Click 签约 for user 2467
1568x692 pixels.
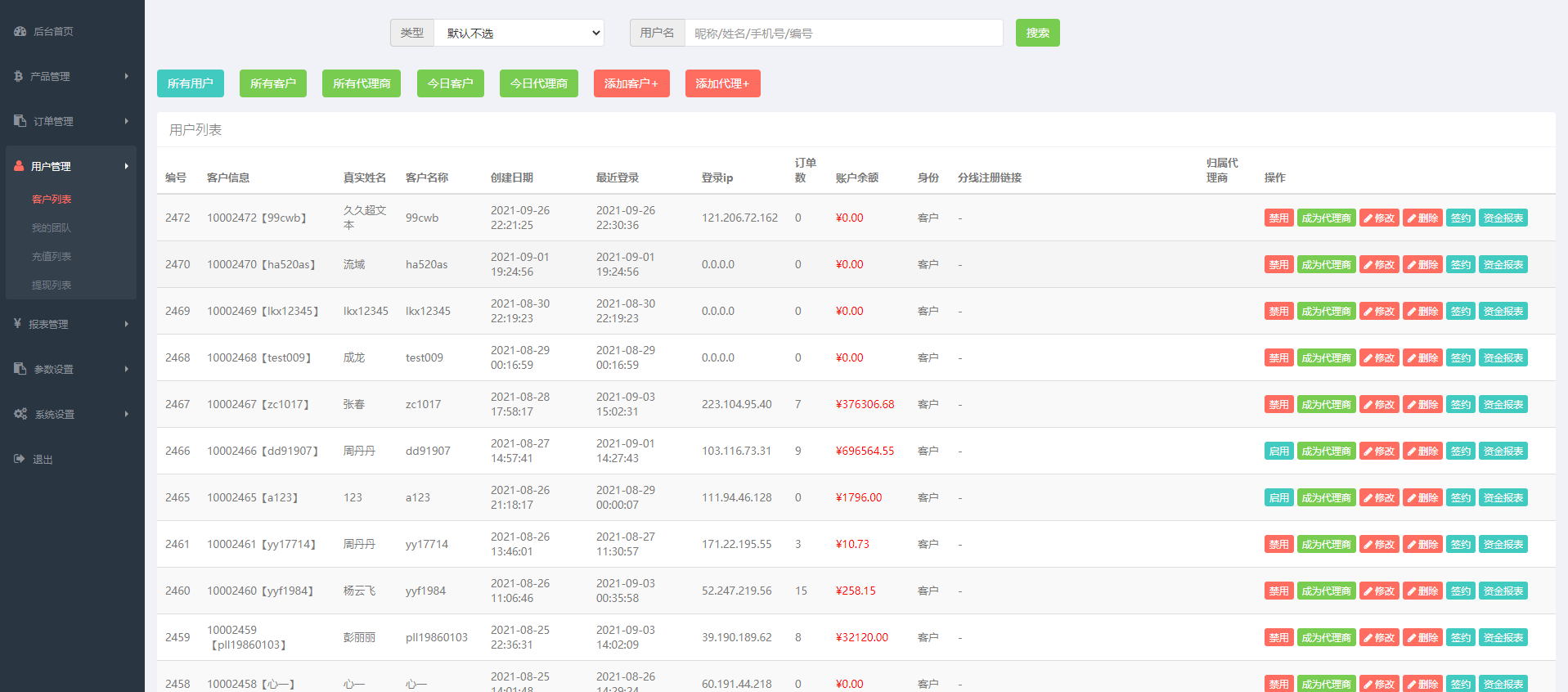(1461, 404)
